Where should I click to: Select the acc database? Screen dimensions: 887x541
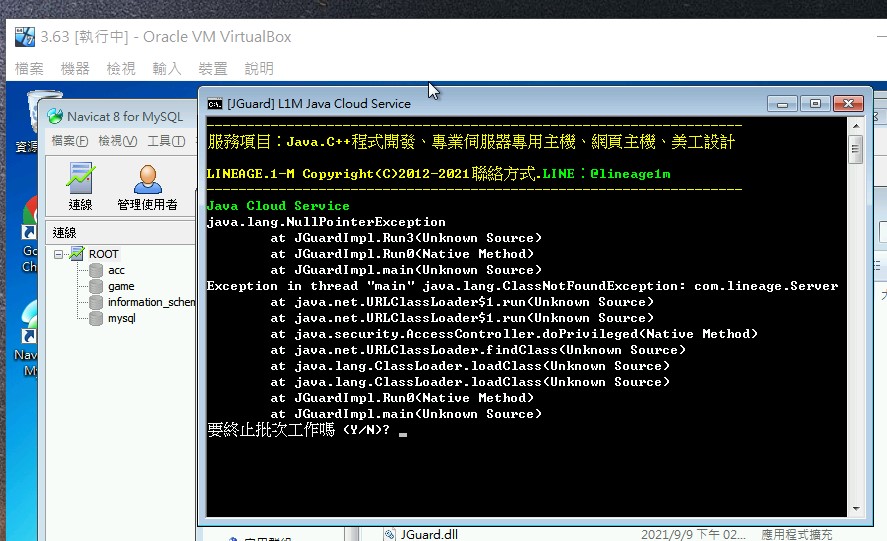(x=116, y=270)
